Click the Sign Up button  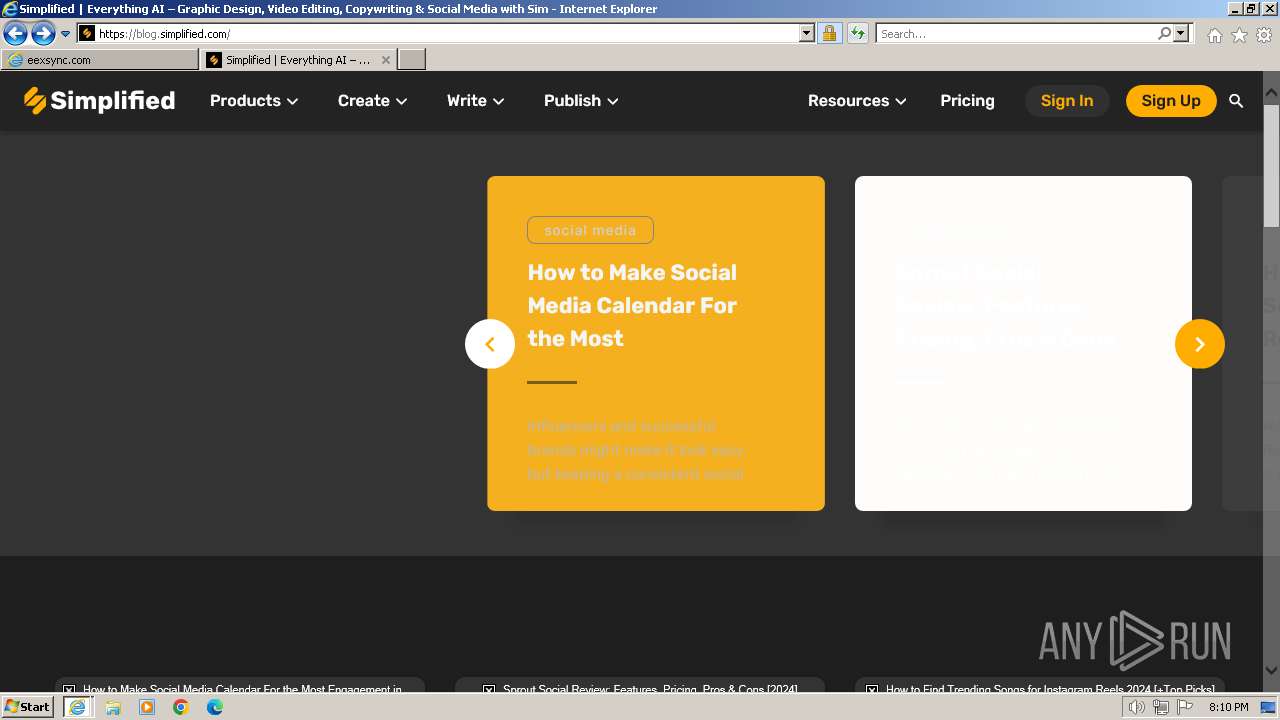click(x=1171, y=100)
